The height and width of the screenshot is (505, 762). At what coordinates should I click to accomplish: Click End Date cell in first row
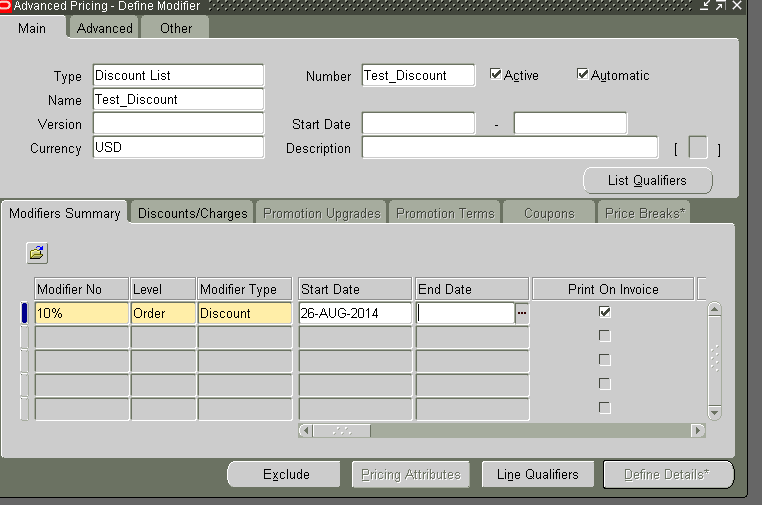[466, 313]
